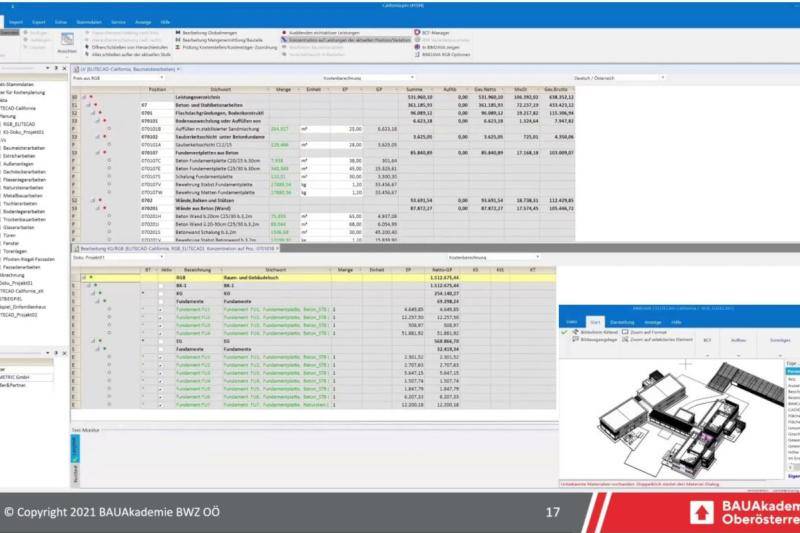This screenshot has width=800, height=533.
Task: Click Zoom auf Format icon in 3D viewer
Action: click(x=625, y=332)
